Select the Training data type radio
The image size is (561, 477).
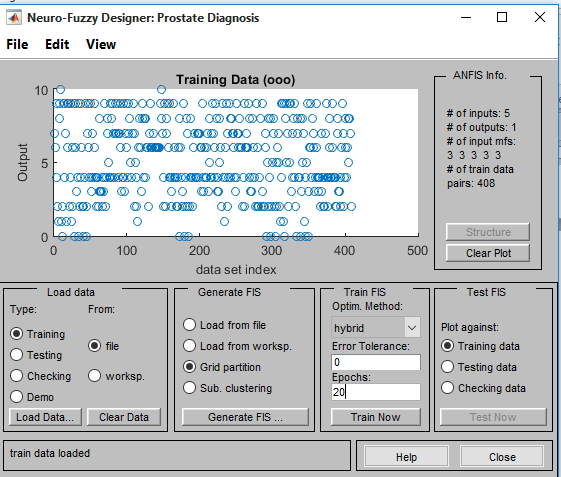[16, 334]
